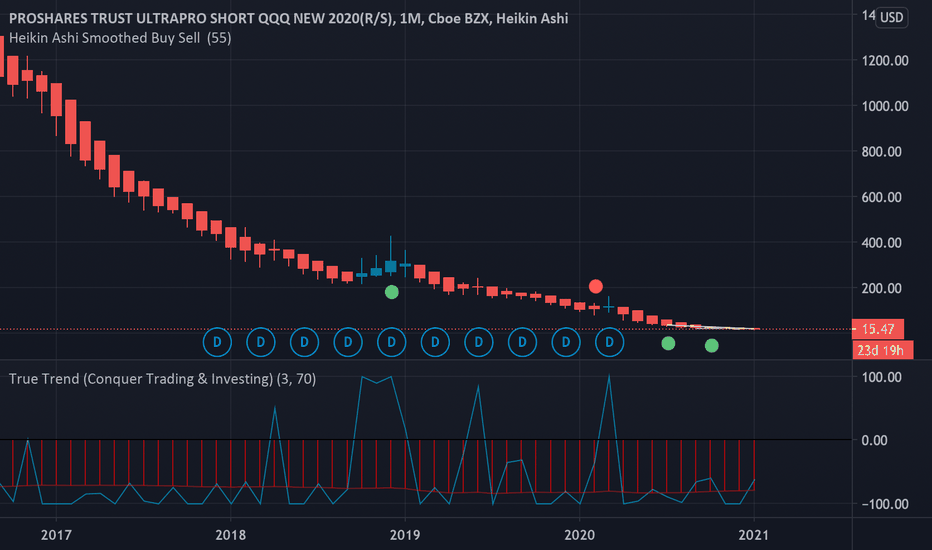The image size is (932, 550).
Task: Click the −100.00 True Trend scale label
Action: [x=885, y=504]
